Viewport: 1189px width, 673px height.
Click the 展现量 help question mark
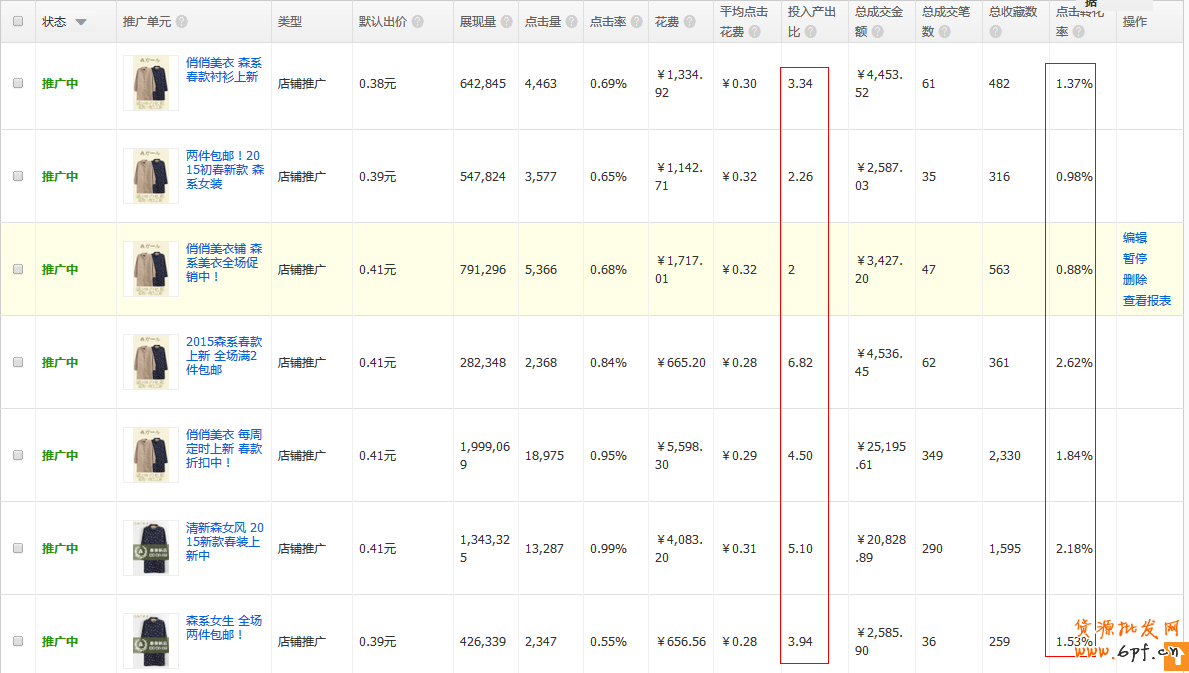pyautogui.click(x=507, y=22)
